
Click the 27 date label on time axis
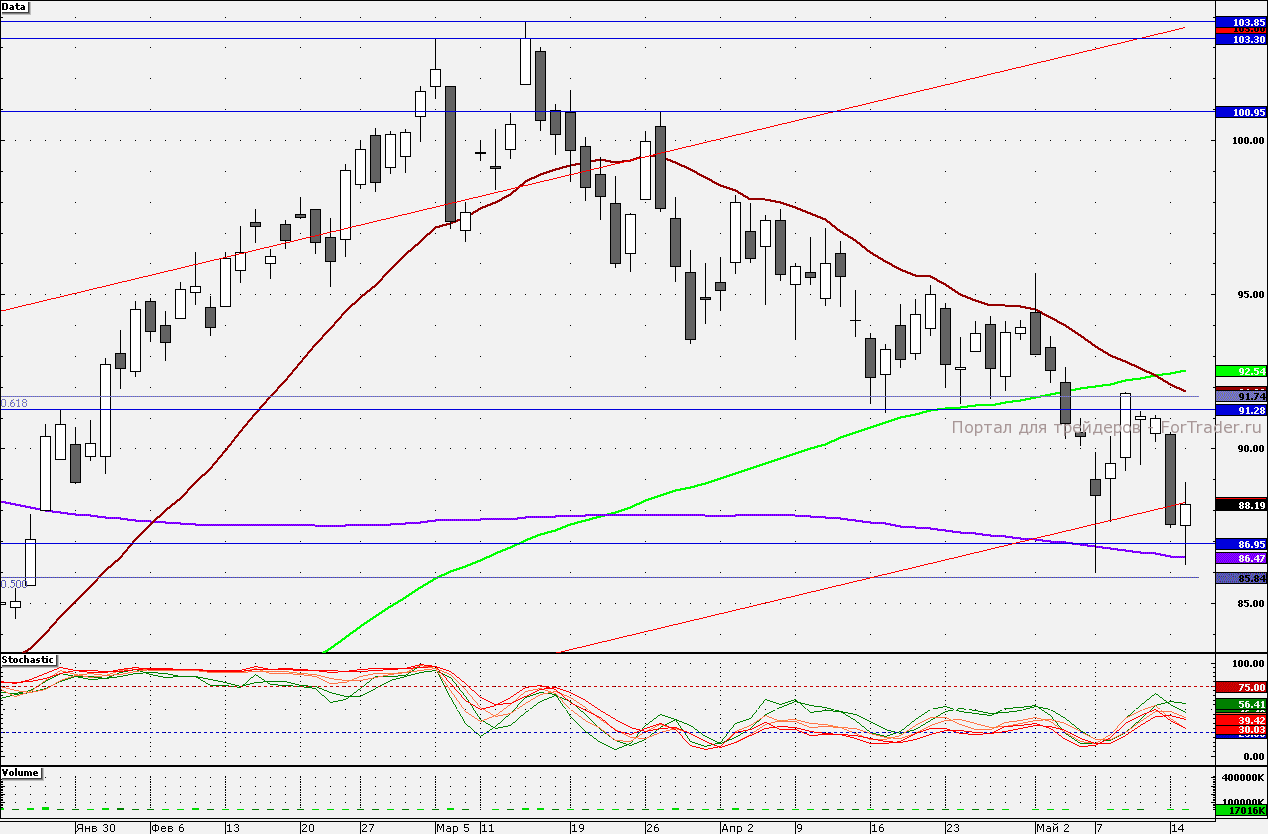pos(367,828)
